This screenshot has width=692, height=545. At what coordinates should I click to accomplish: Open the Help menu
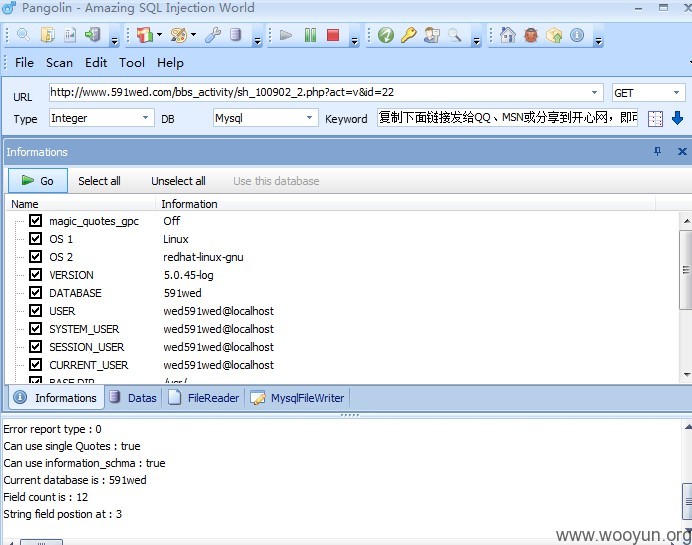click(x=170, y=63)
